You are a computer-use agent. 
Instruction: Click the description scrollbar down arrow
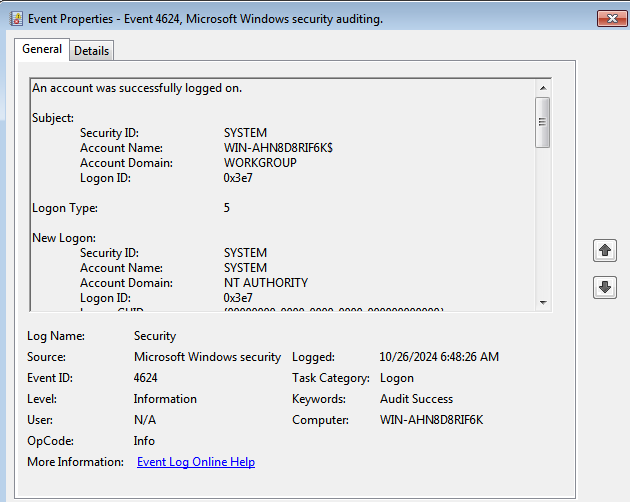pos(543,302)
